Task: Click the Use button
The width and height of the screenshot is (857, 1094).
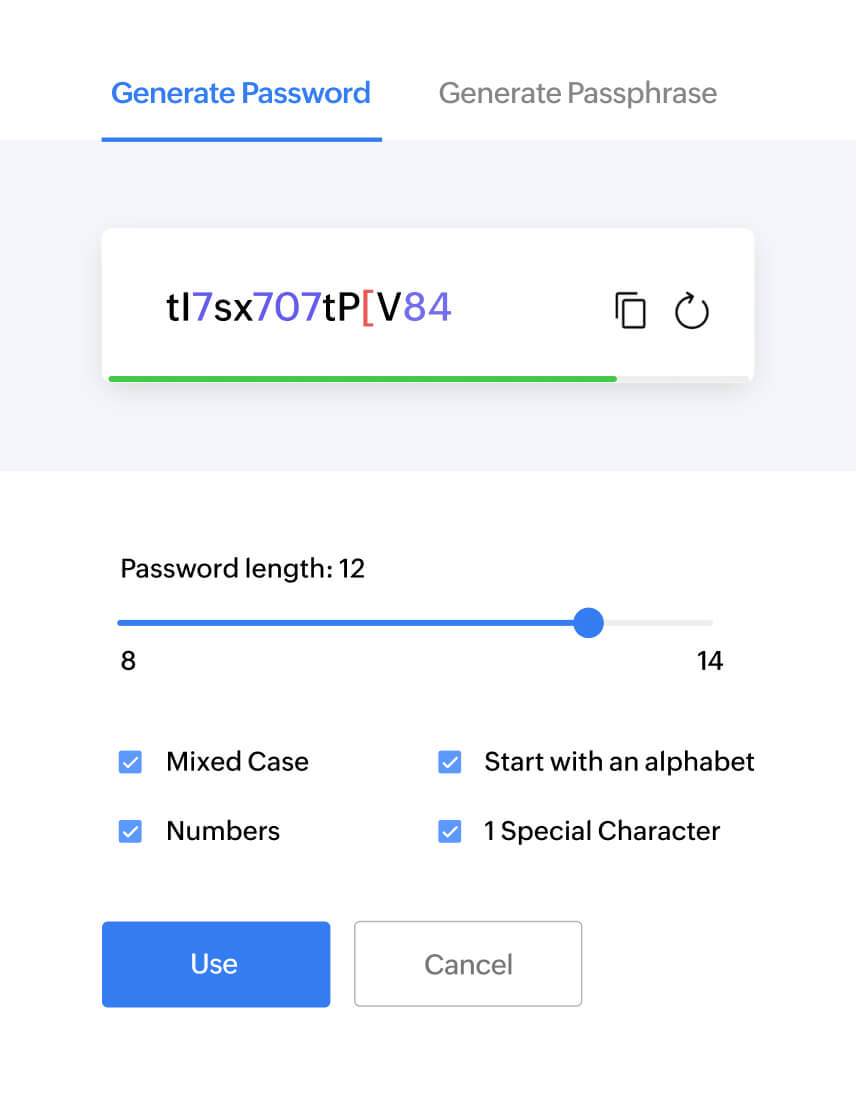Action: pos(215,964)
